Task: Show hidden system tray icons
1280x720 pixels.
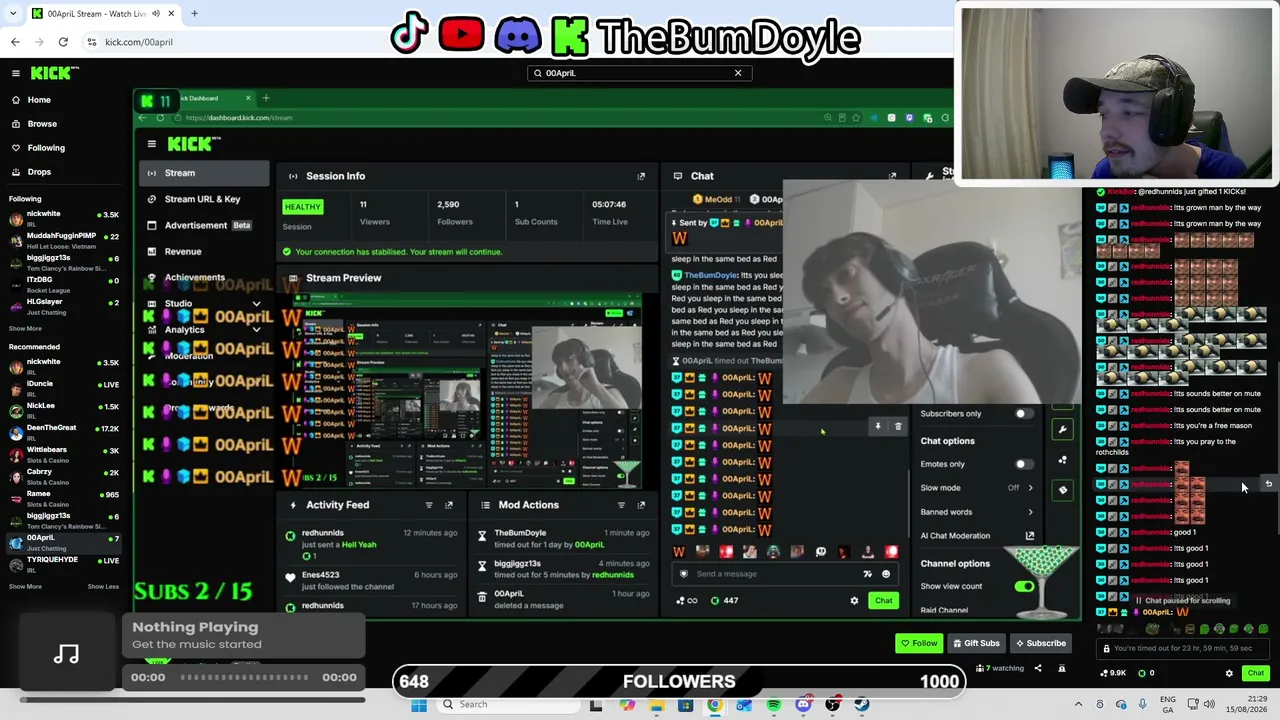Action: 1078,705
